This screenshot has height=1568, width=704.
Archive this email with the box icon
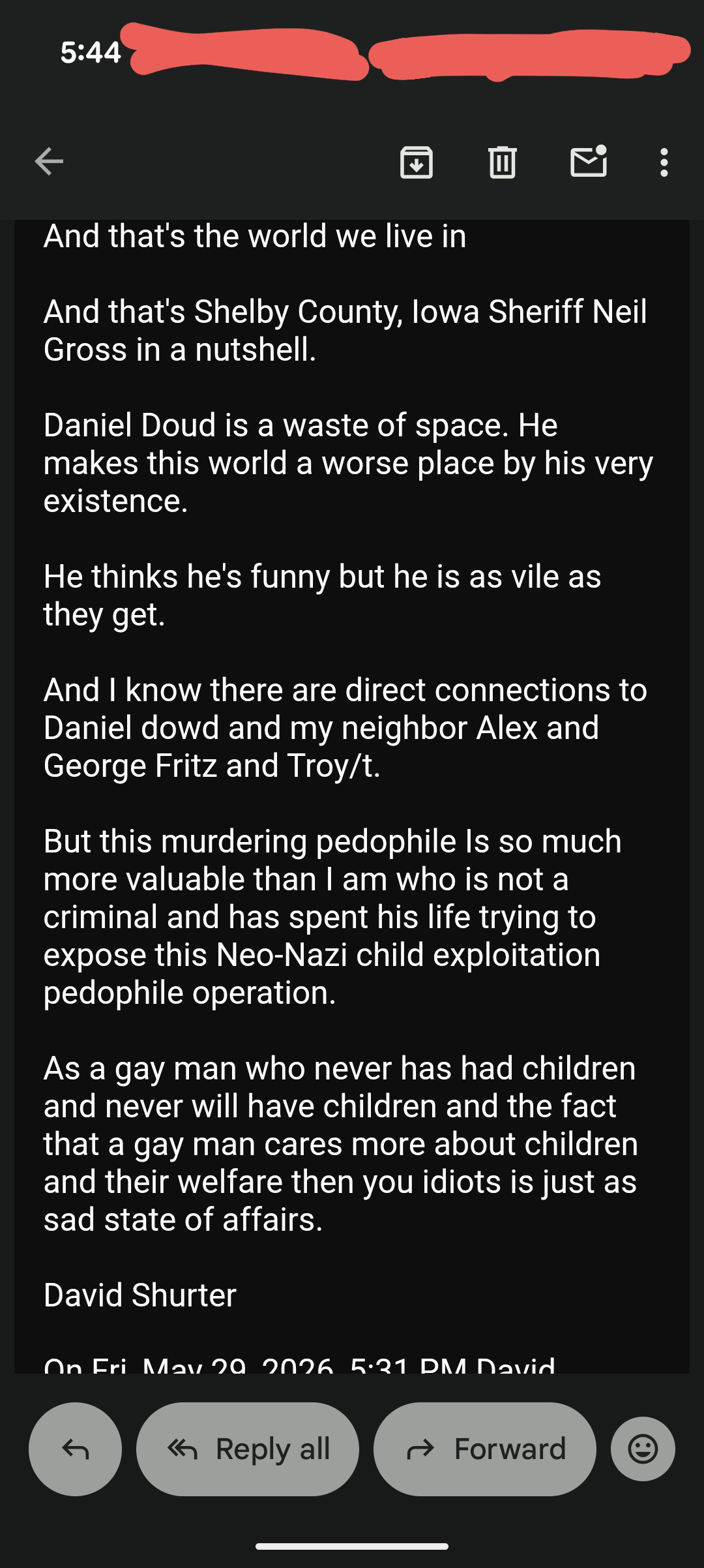point(417,162)
